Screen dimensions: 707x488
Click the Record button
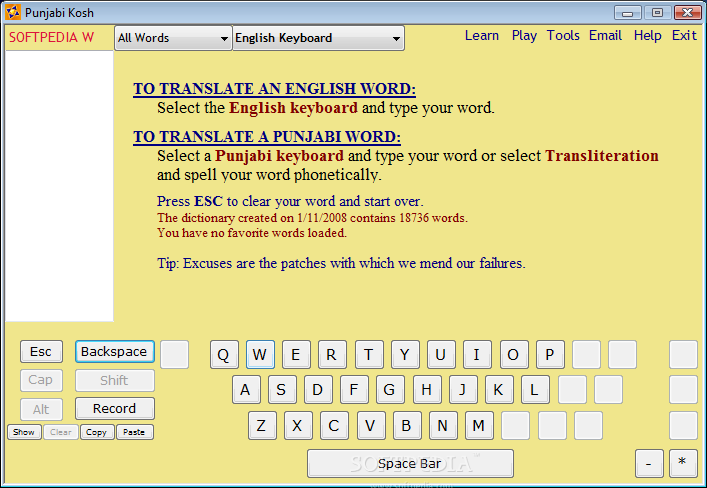click(x=115, y=409)
